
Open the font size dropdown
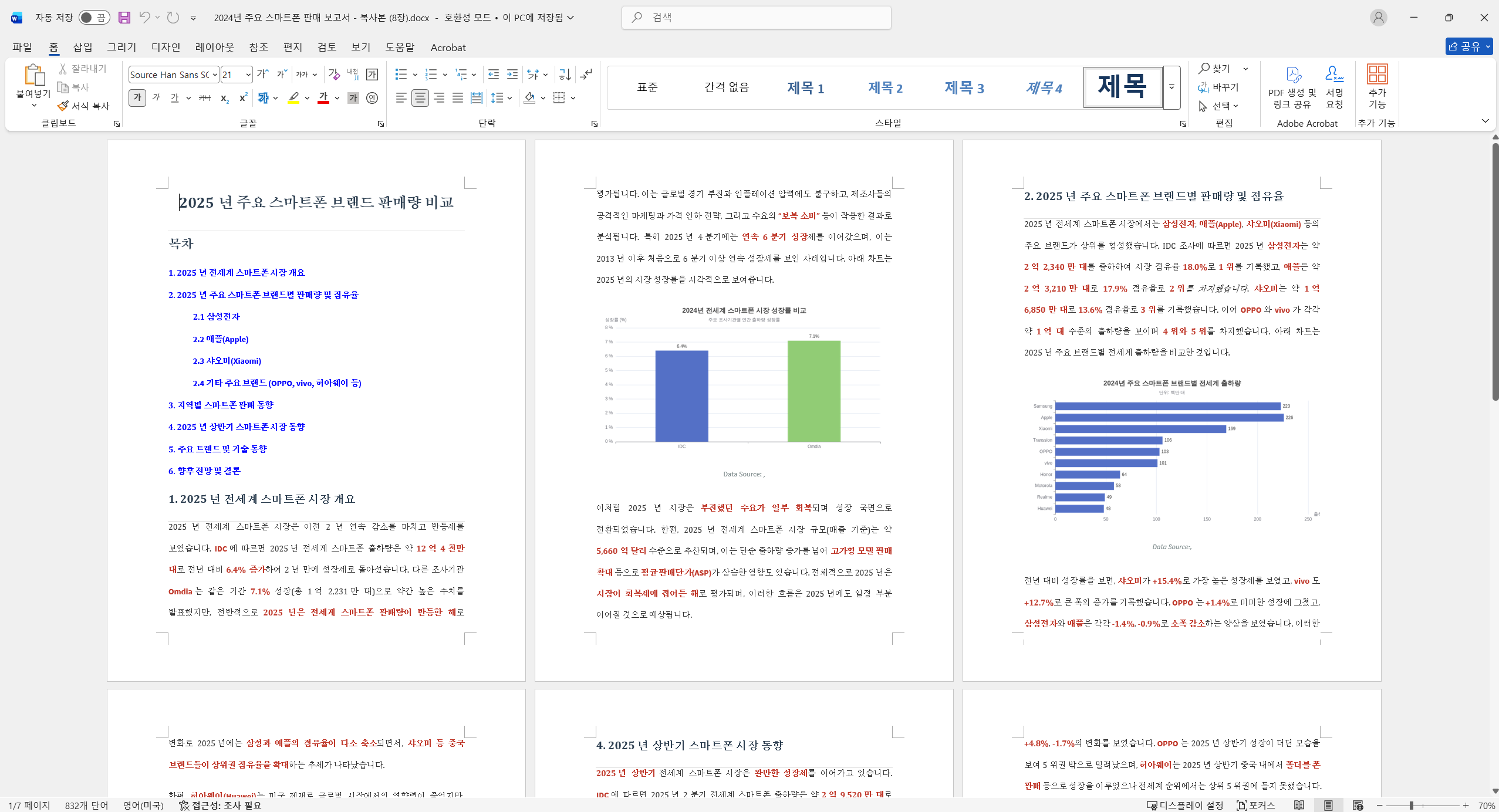248,75
